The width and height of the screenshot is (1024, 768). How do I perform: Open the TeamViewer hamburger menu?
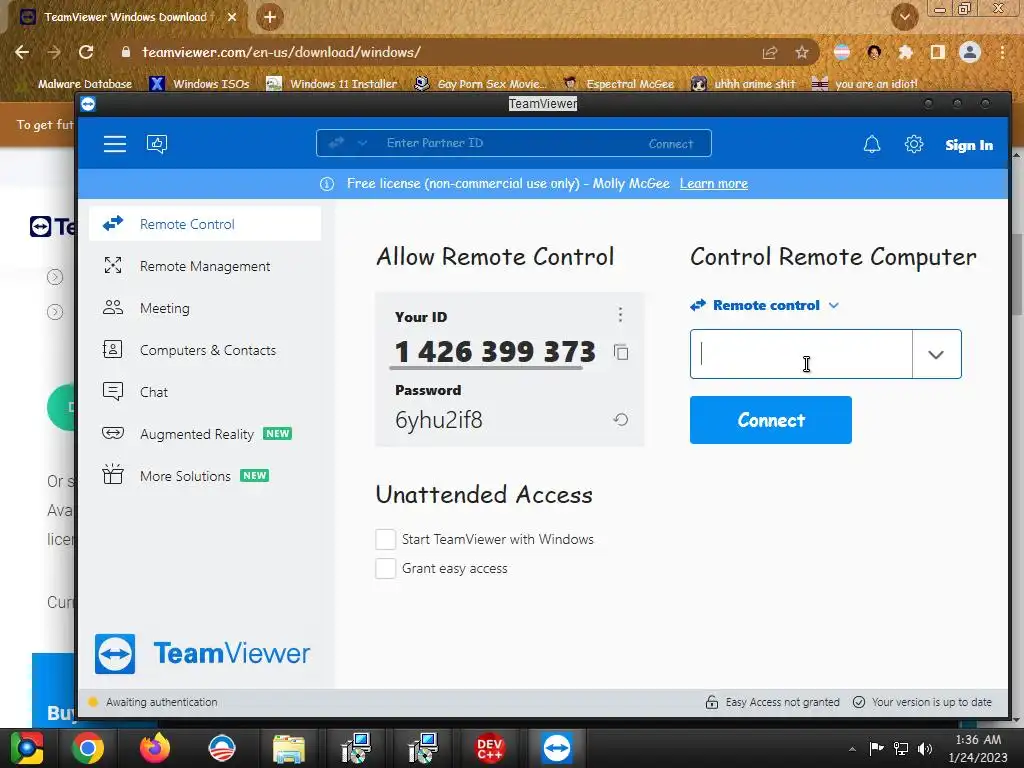point(115,144)
